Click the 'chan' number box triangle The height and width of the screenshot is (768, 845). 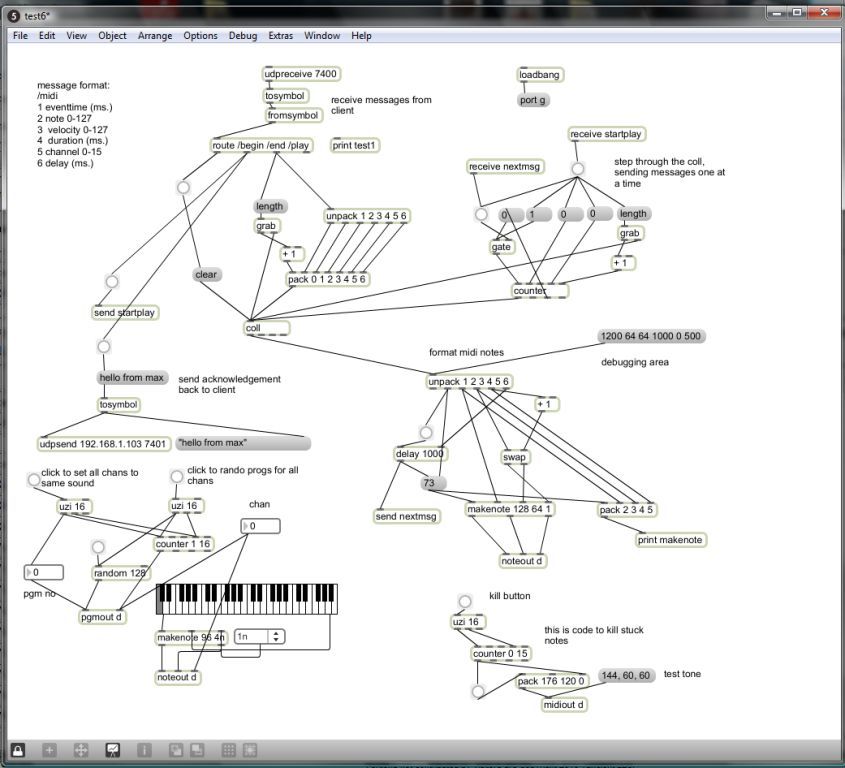click(246, 526)
